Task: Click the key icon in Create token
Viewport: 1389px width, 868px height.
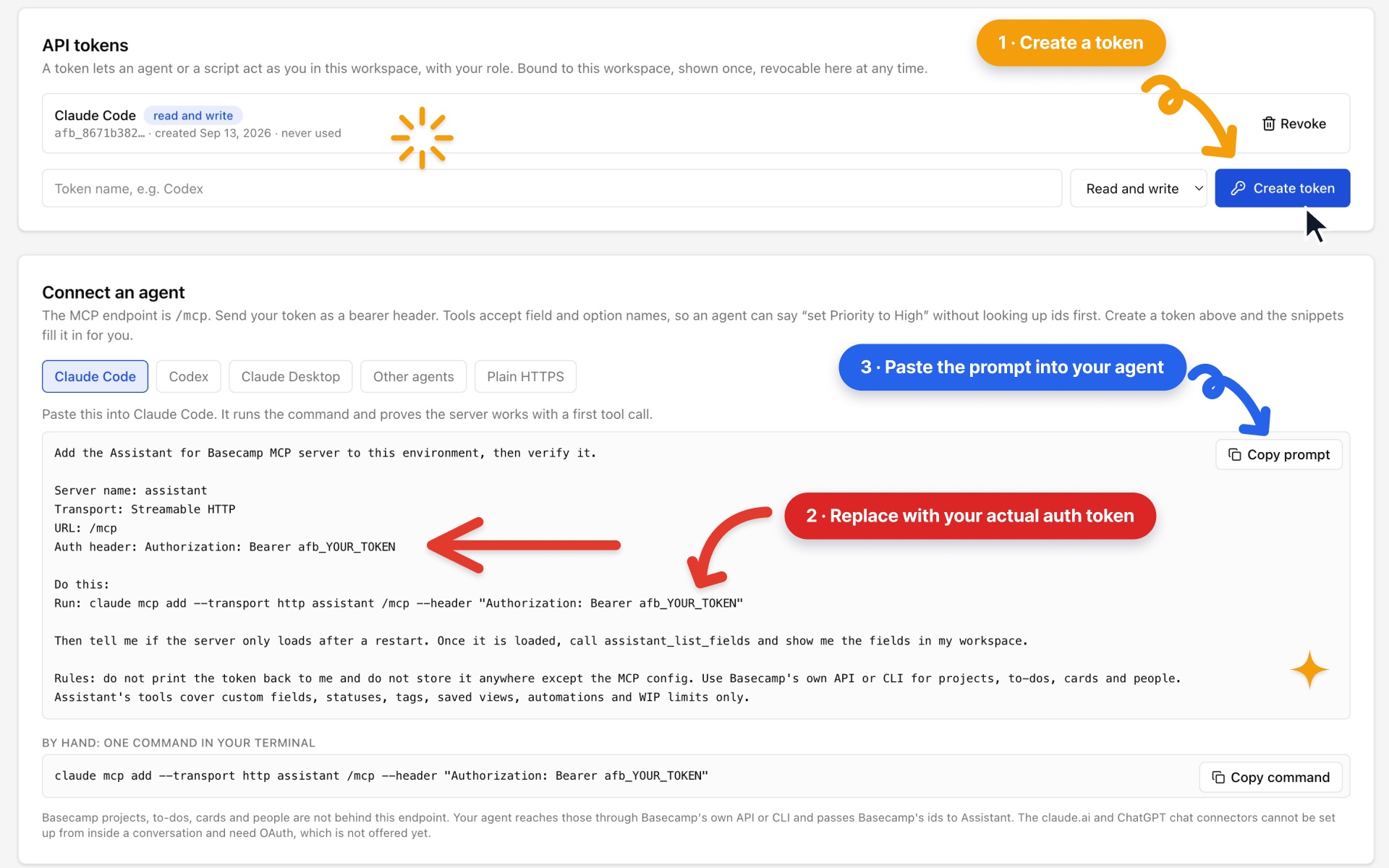Action: coord(1238,188)
